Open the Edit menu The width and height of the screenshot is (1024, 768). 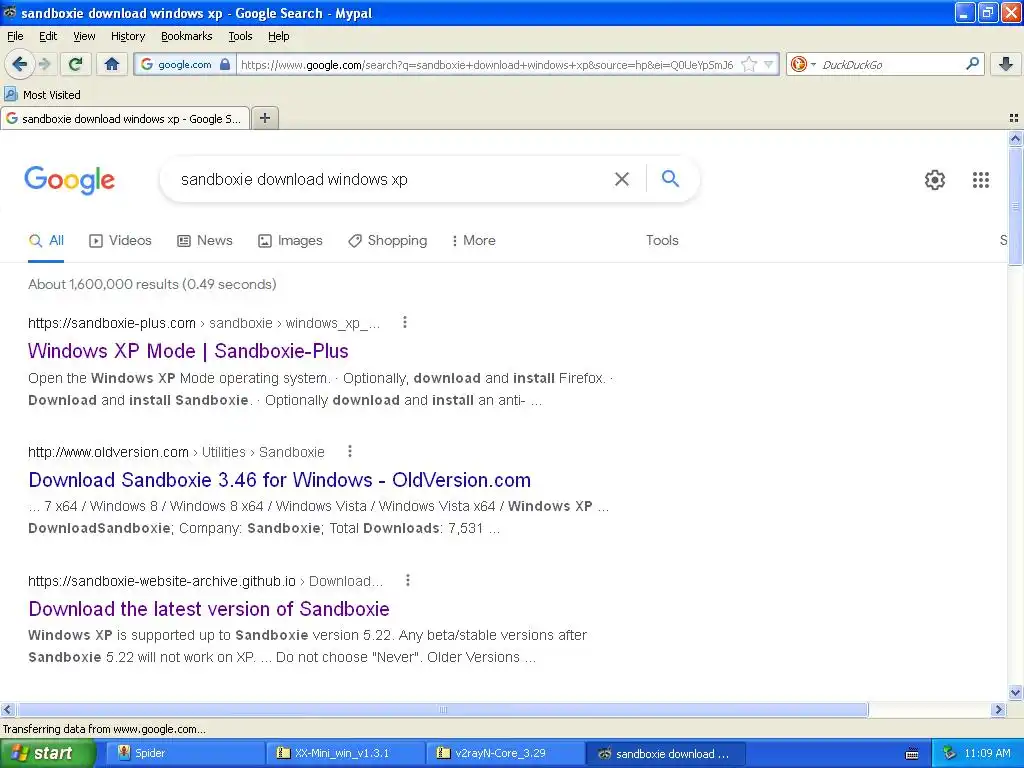(48, 36)
